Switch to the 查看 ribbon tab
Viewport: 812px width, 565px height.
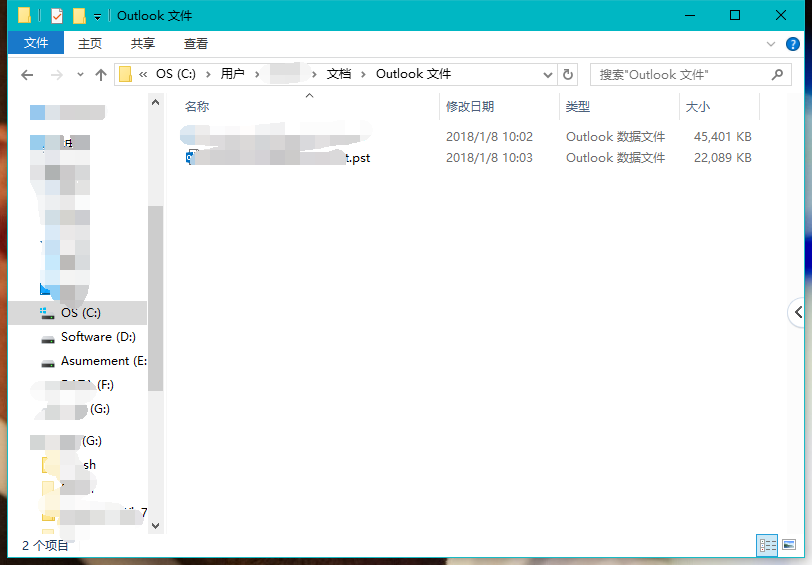click(x=196, y=43)
